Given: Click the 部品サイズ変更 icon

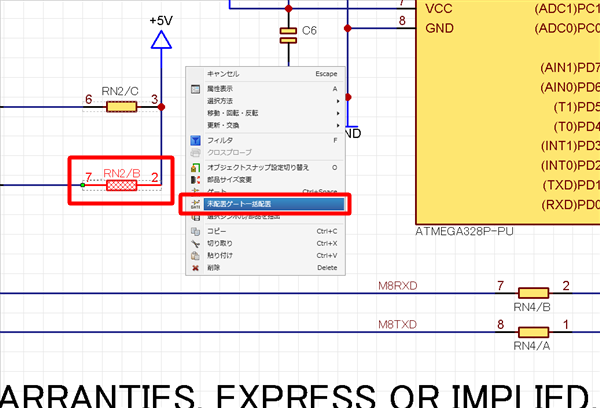Looking at the screenshot, I should (195, 180).
